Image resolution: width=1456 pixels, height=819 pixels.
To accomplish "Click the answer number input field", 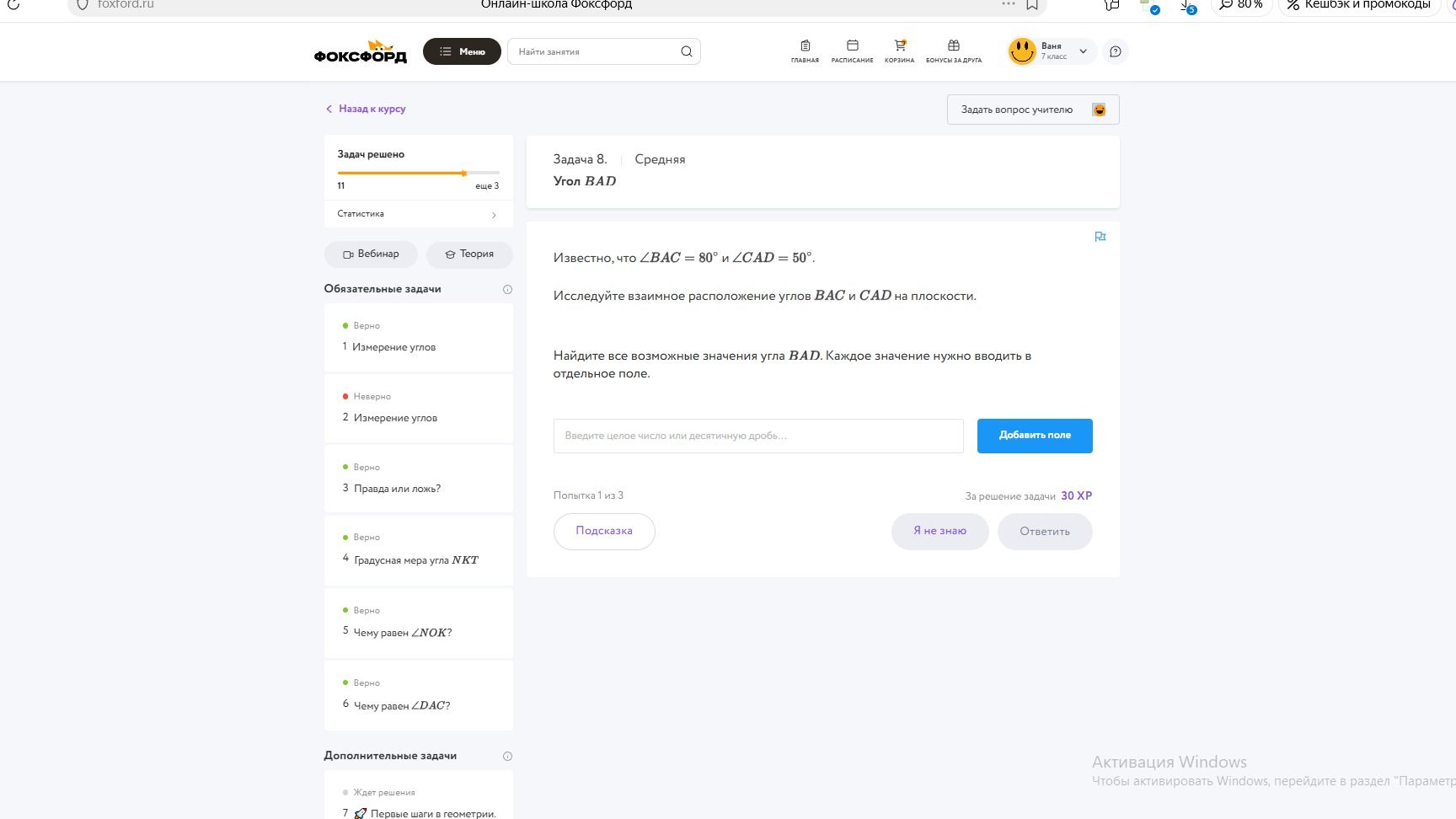I will tap(758, 436).
